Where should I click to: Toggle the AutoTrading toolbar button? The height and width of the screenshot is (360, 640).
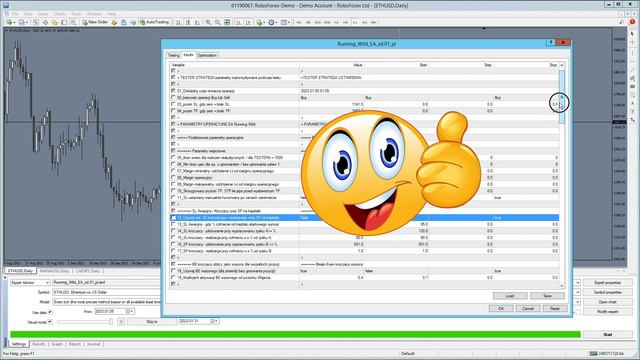(x=154, y=22)
